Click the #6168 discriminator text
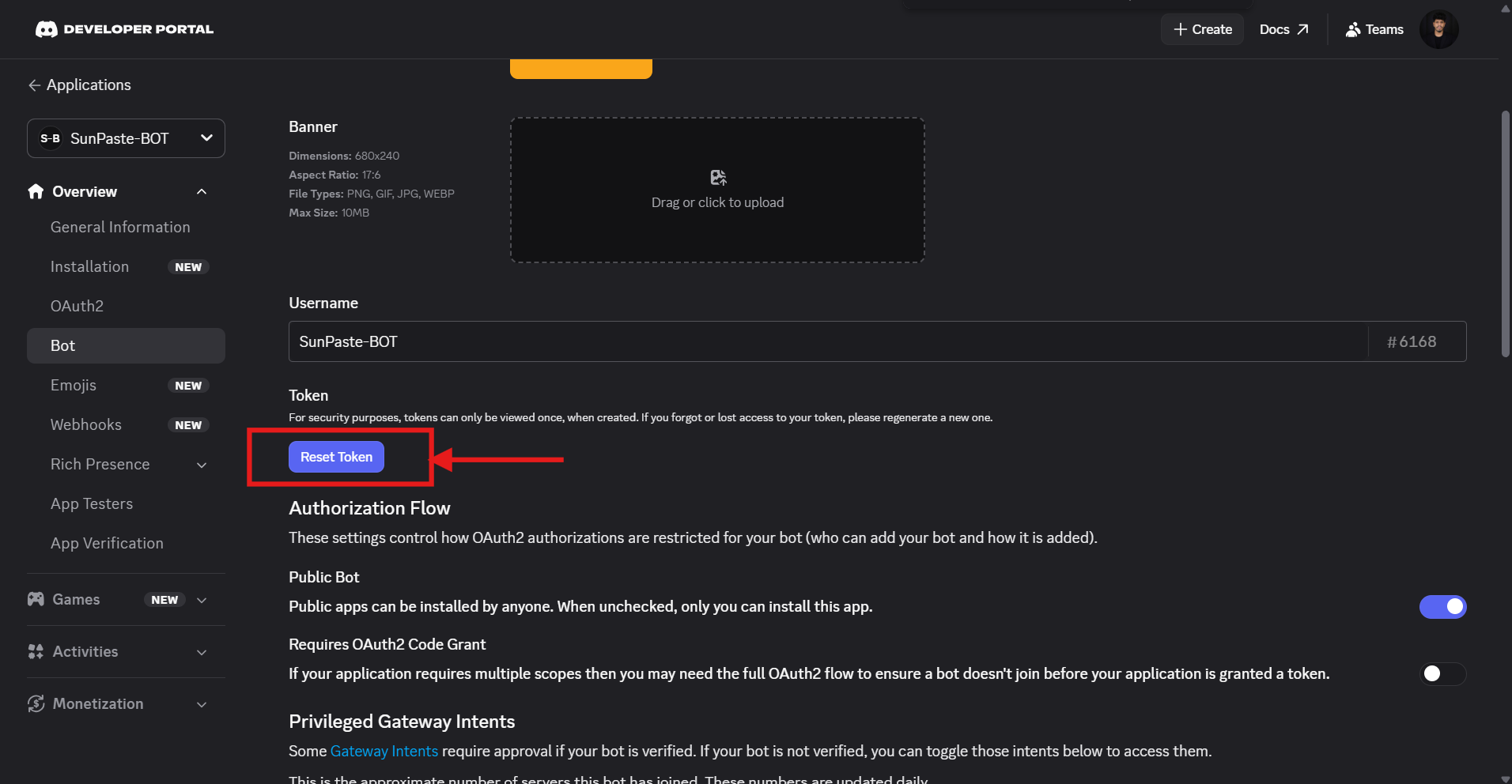 pyautogui.click(x=1412, y=341)
